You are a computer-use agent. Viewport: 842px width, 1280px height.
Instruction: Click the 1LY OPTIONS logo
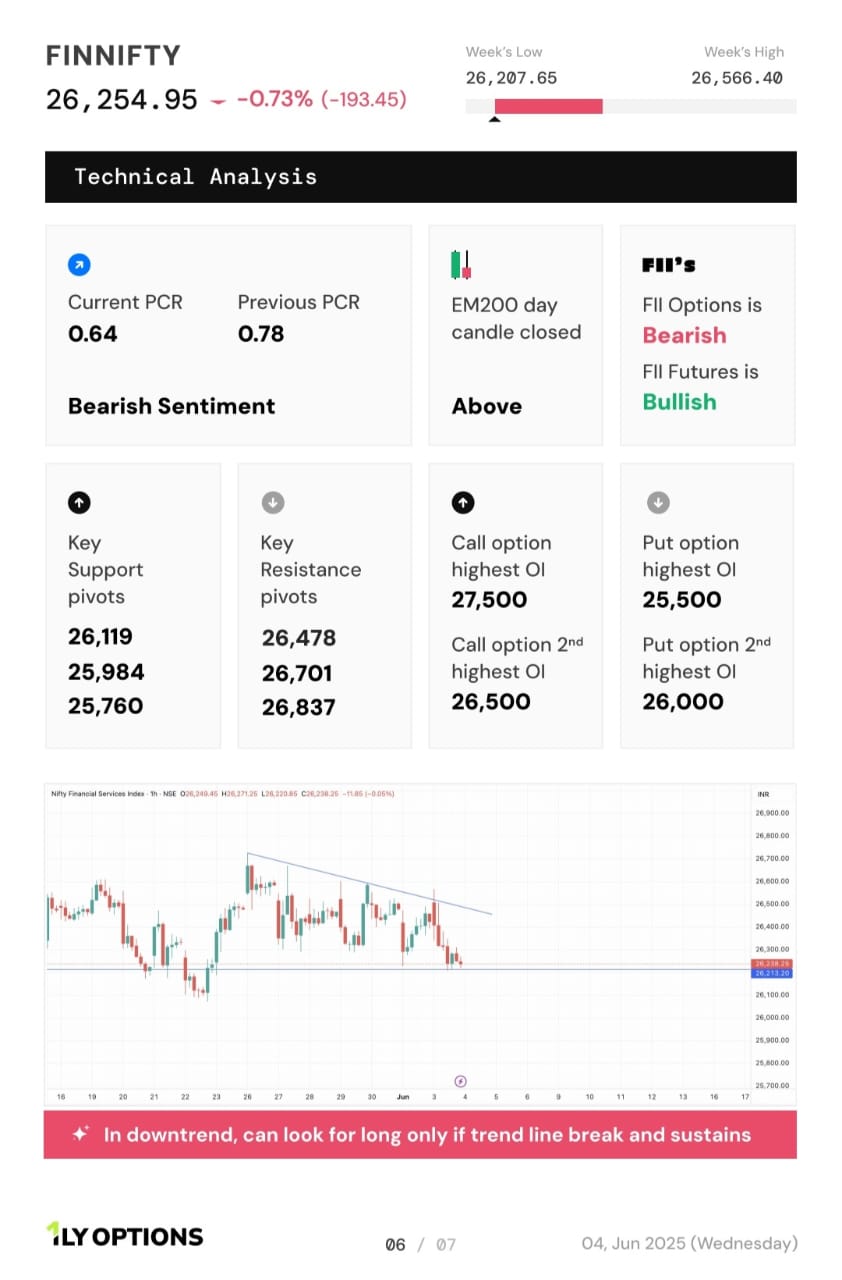coord(125,1236)
